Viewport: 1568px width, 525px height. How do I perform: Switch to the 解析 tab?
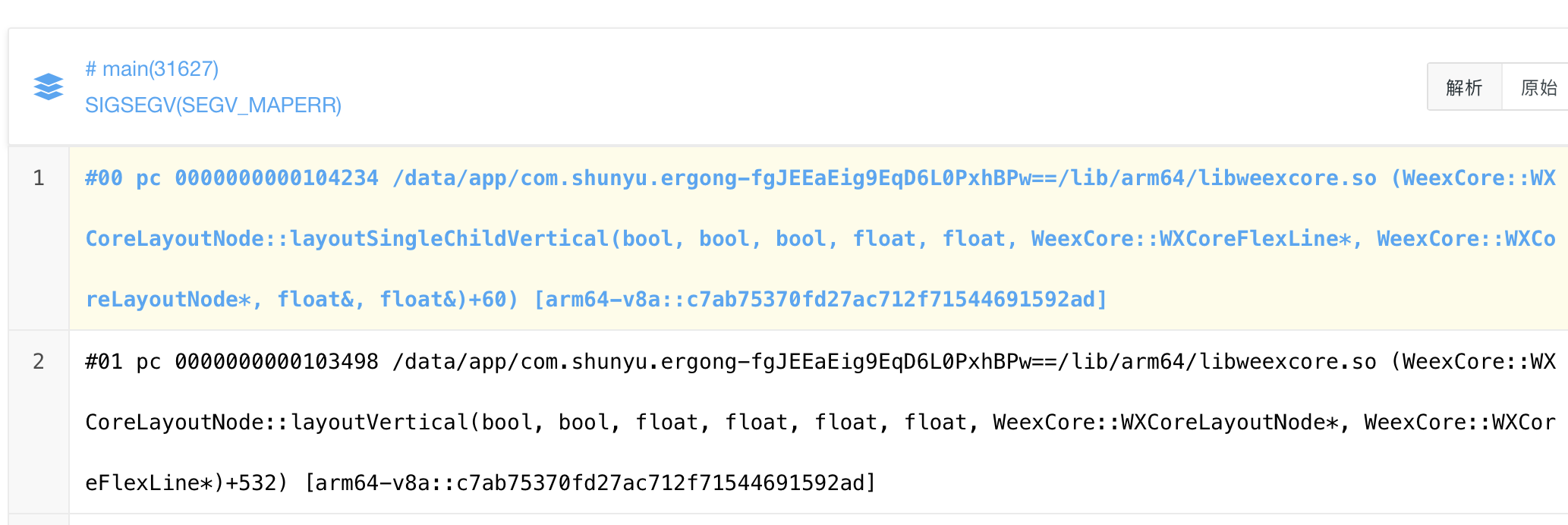pyautogui.click(x=1464, y=87)
